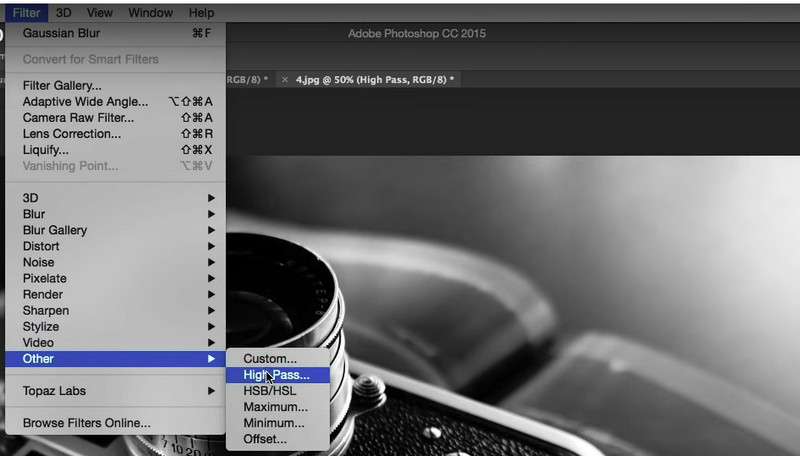Open the 3D menu in menu bar

coord(64,13)
